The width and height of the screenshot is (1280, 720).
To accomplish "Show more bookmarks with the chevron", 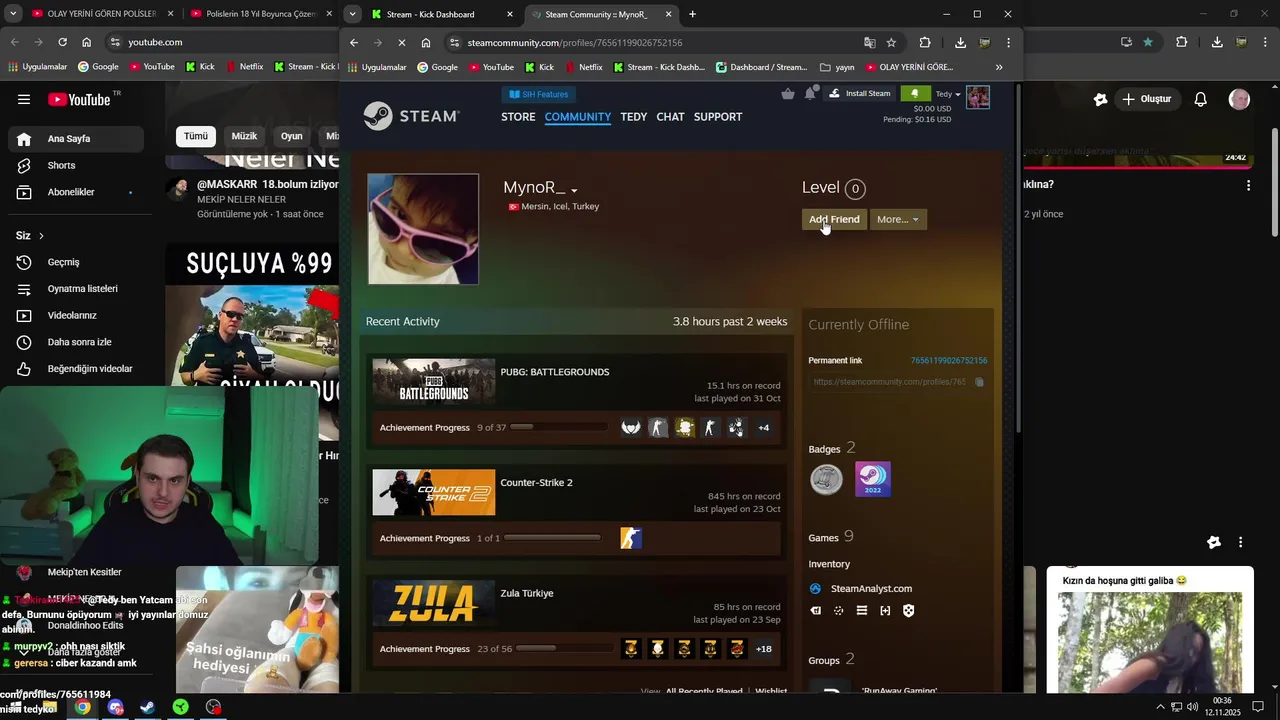I will [x=999, y=67].
